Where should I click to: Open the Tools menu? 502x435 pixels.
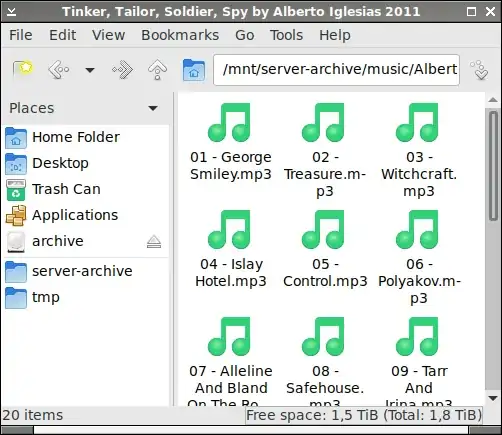click(x=286, y=35)
